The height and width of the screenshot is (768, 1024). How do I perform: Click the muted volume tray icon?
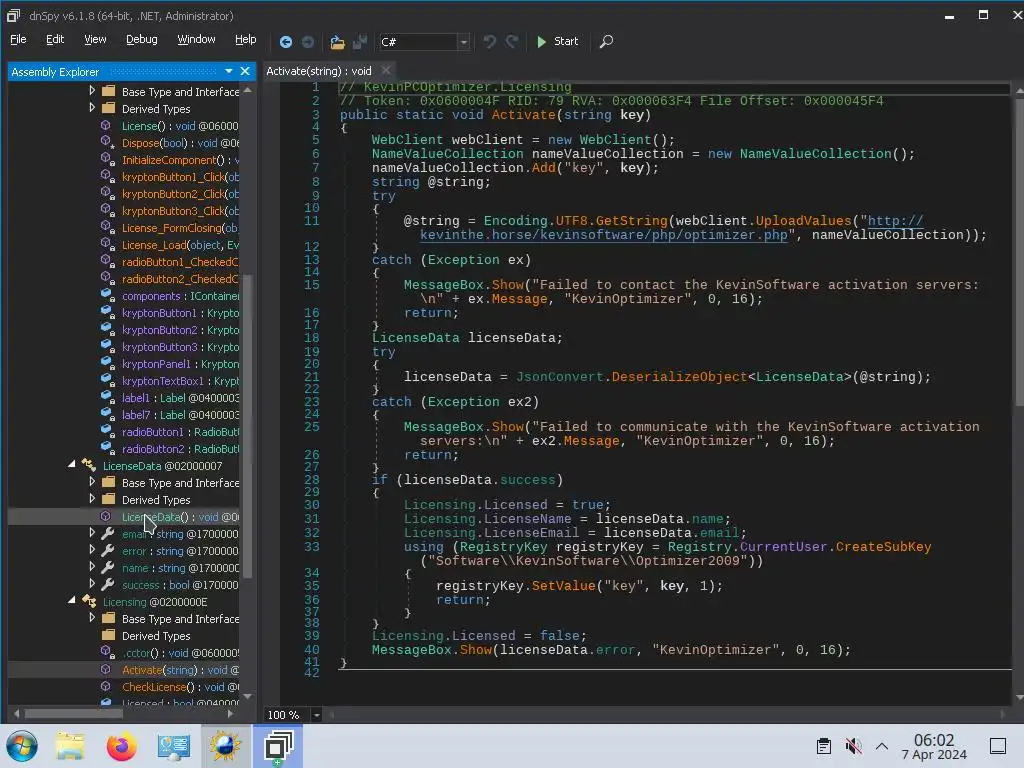click(853, 746)
